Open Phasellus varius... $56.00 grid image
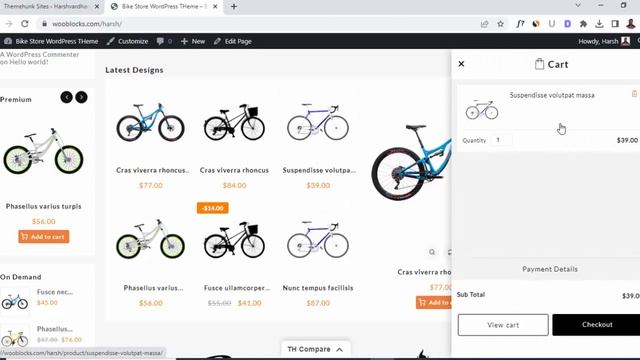Screen dimensions: 640x360 [x=150, y=240]
